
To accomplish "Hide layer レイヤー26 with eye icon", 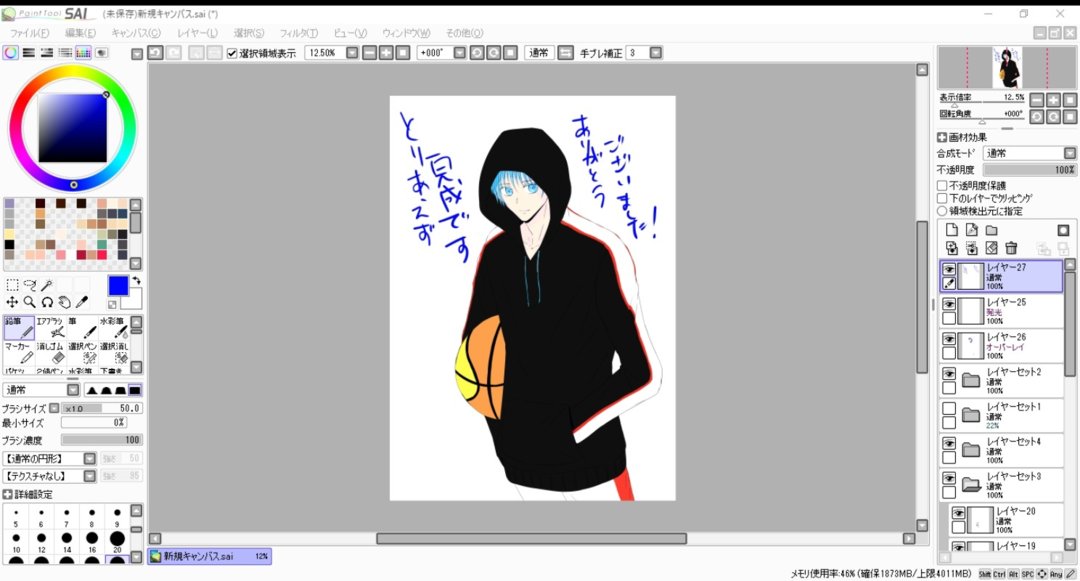I will pyautogui.click(x=949, y=339).
